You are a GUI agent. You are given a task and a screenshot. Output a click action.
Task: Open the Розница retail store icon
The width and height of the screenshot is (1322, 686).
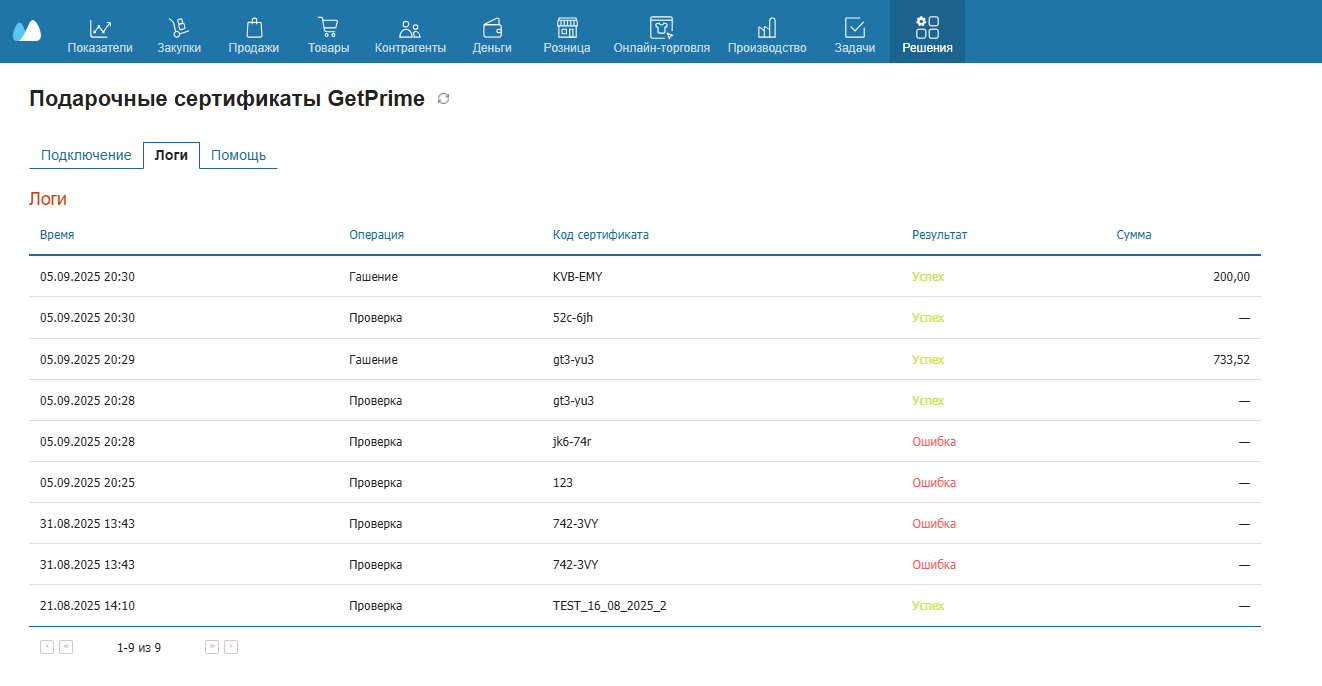pyautogui.click(x=567, y=28)
